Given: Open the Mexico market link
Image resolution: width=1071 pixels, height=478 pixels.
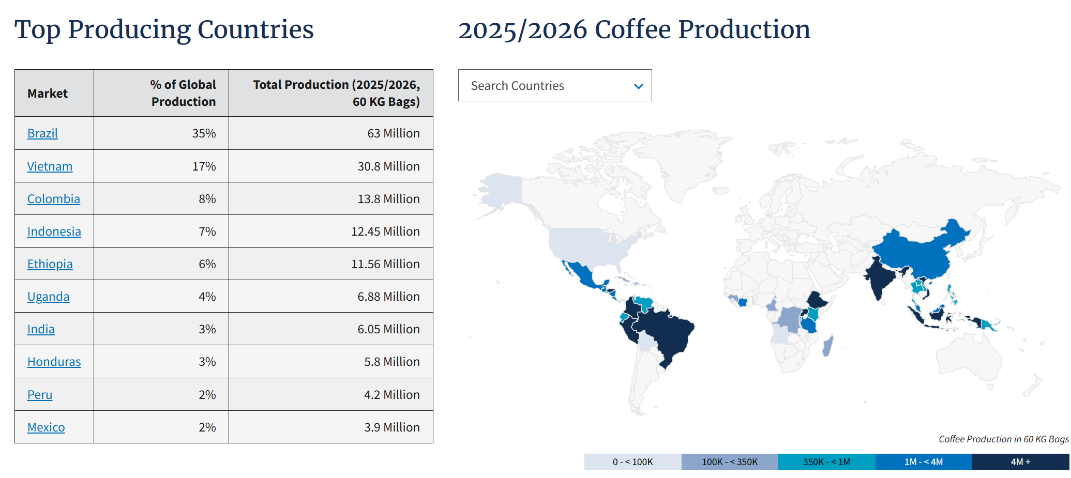Looking at the screenshot, I should click(x=46, y=427).
